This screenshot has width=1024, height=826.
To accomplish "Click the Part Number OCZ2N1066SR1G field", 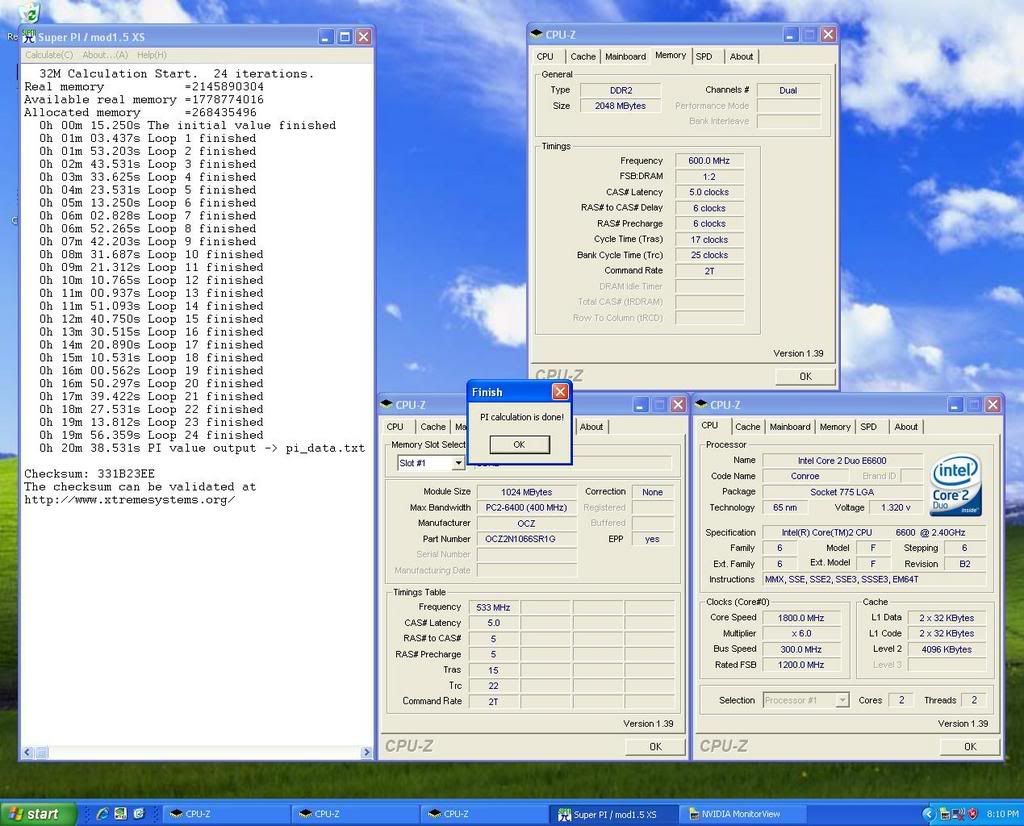I will pyautogui.click(x=526, y=539).
